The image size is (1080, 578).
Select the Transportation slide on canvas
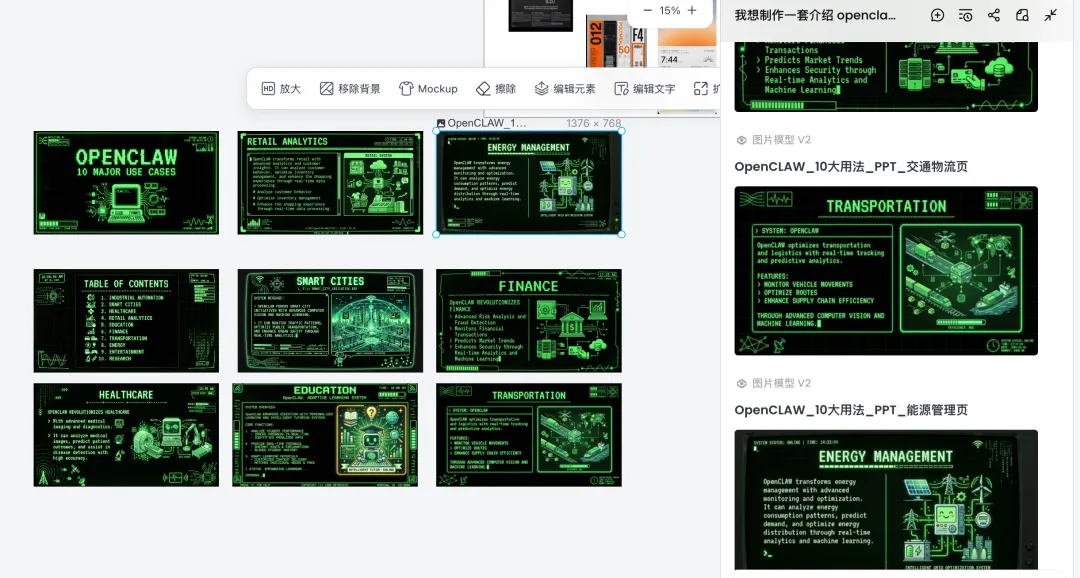[x=529, y=435]
